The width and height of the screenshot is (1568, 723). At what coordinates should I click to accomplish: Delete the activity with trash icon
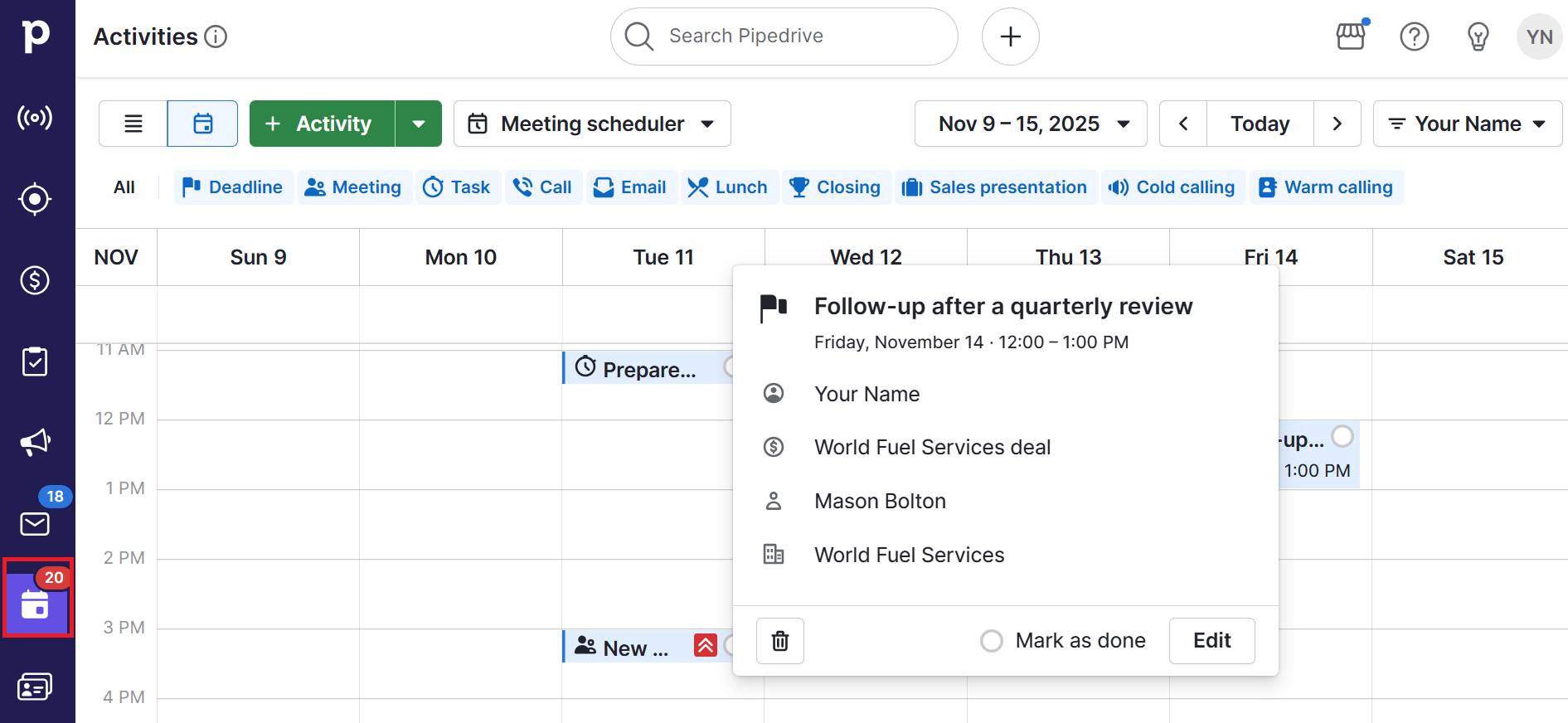780,641
